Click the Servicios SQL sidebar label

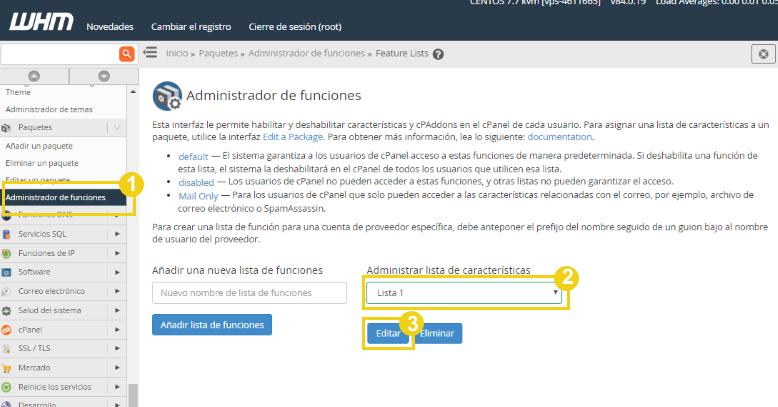[42, 234]
